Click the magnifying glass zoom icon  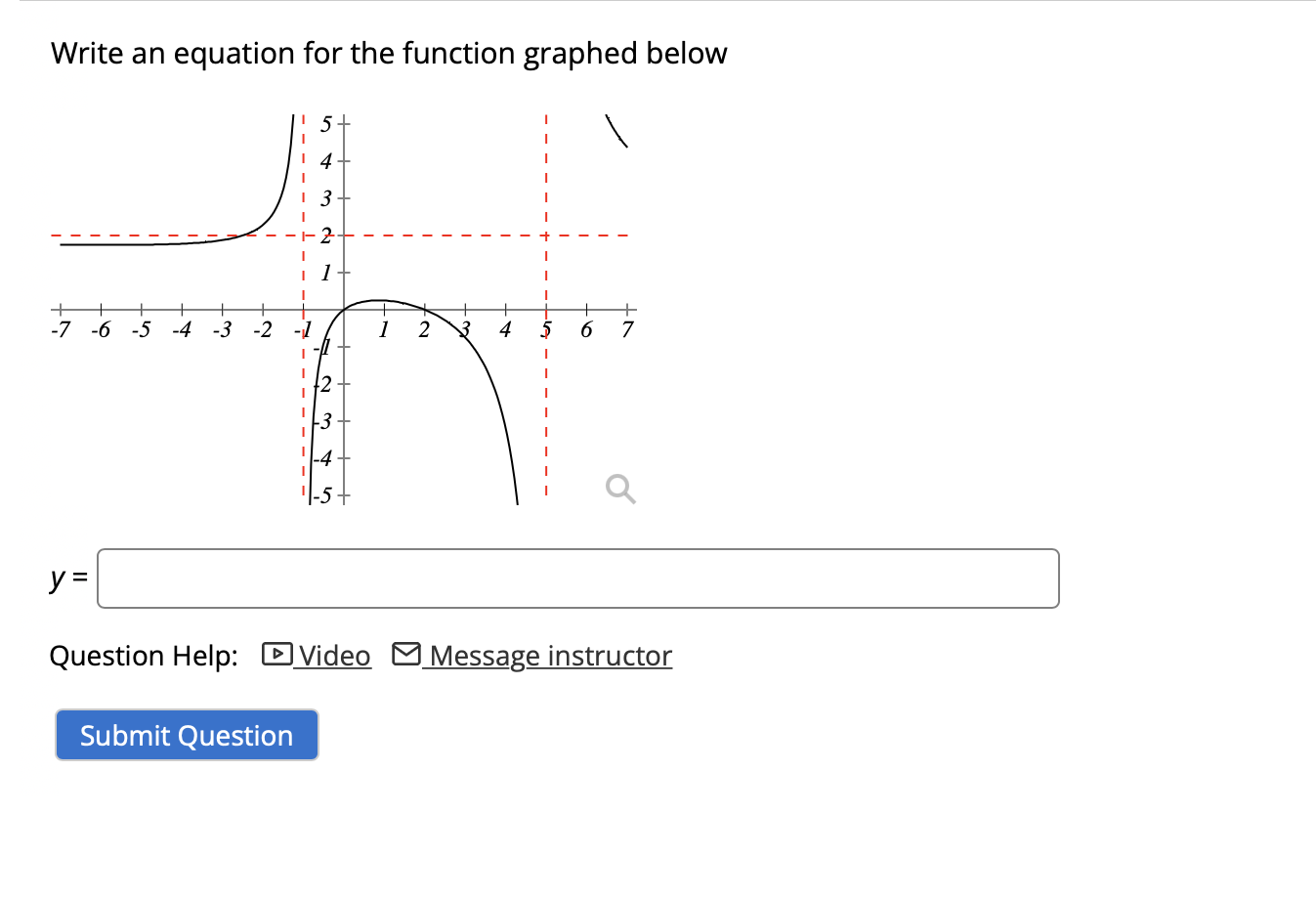click(620, 488)
